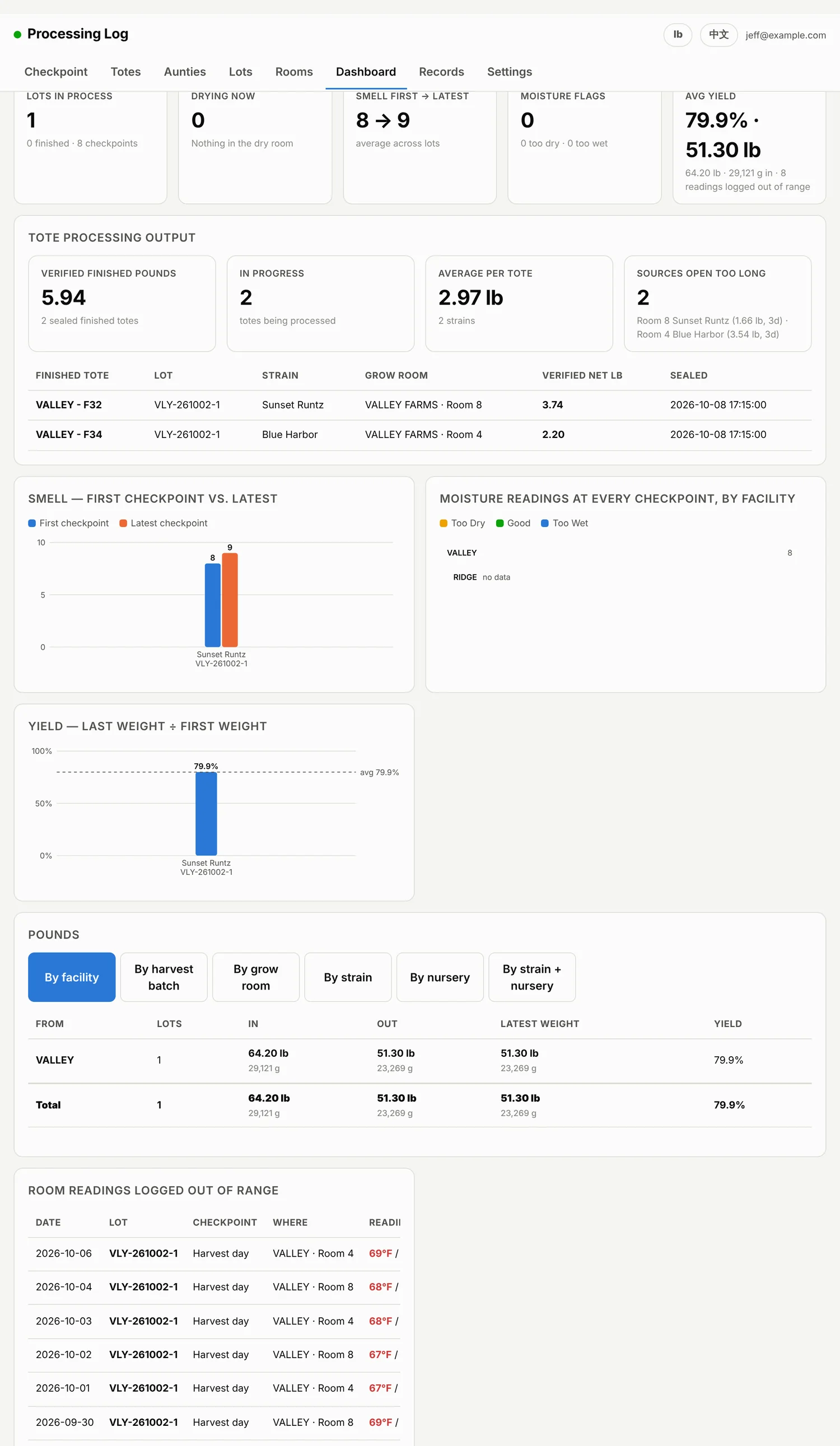
Task: Show pounds By harvest batch
Action: [x=164, y=977]
